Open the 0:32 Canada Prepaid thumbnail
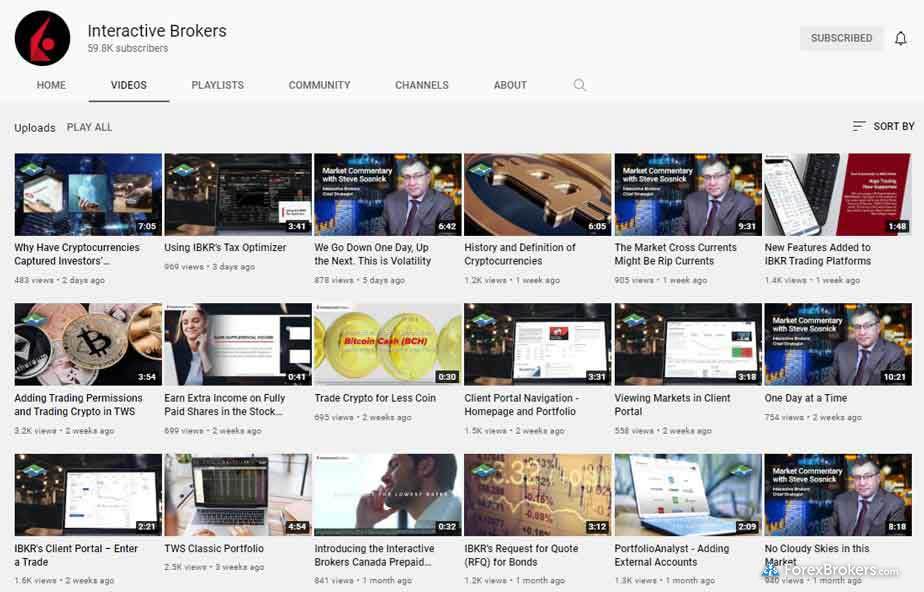Screen dimensions: 924x592 pyautogui.click(x=388, y=495)
